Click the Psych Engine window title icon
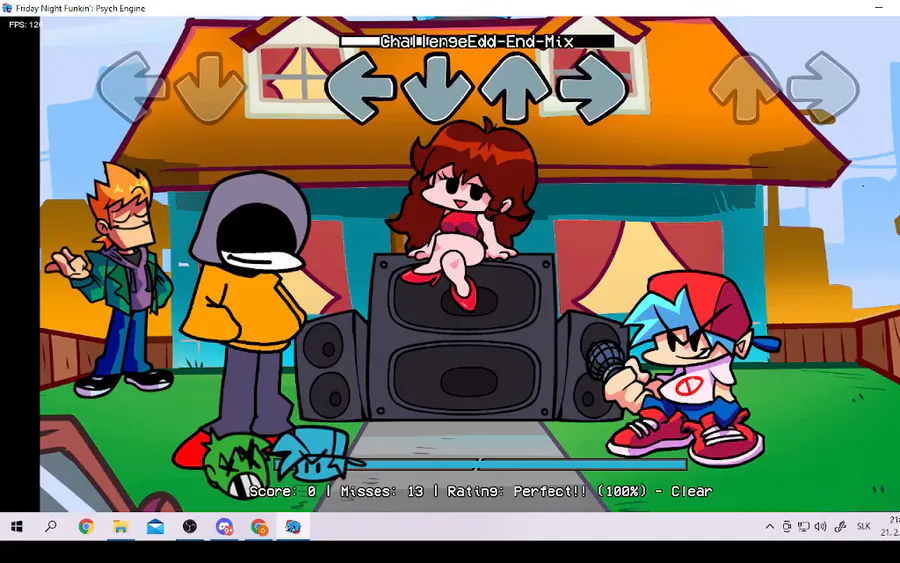The width and height of the screenshot is (900, 563). pyautogui.click(x=7, y=8)
